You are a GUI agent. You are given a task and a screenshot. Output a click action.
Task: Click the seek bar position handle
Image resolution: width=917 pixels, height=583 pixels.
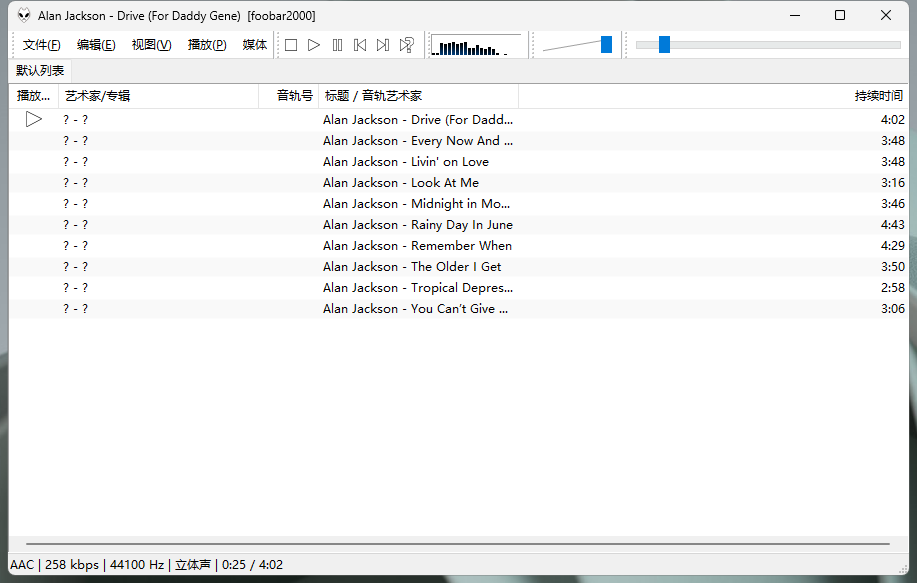[x=664, y=44]
